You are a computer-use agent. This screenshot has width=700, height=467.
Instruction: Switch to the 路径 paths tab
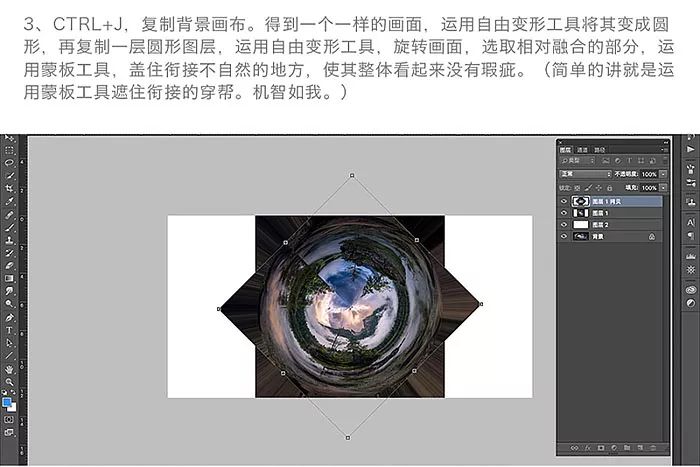[x=600, y=149]
